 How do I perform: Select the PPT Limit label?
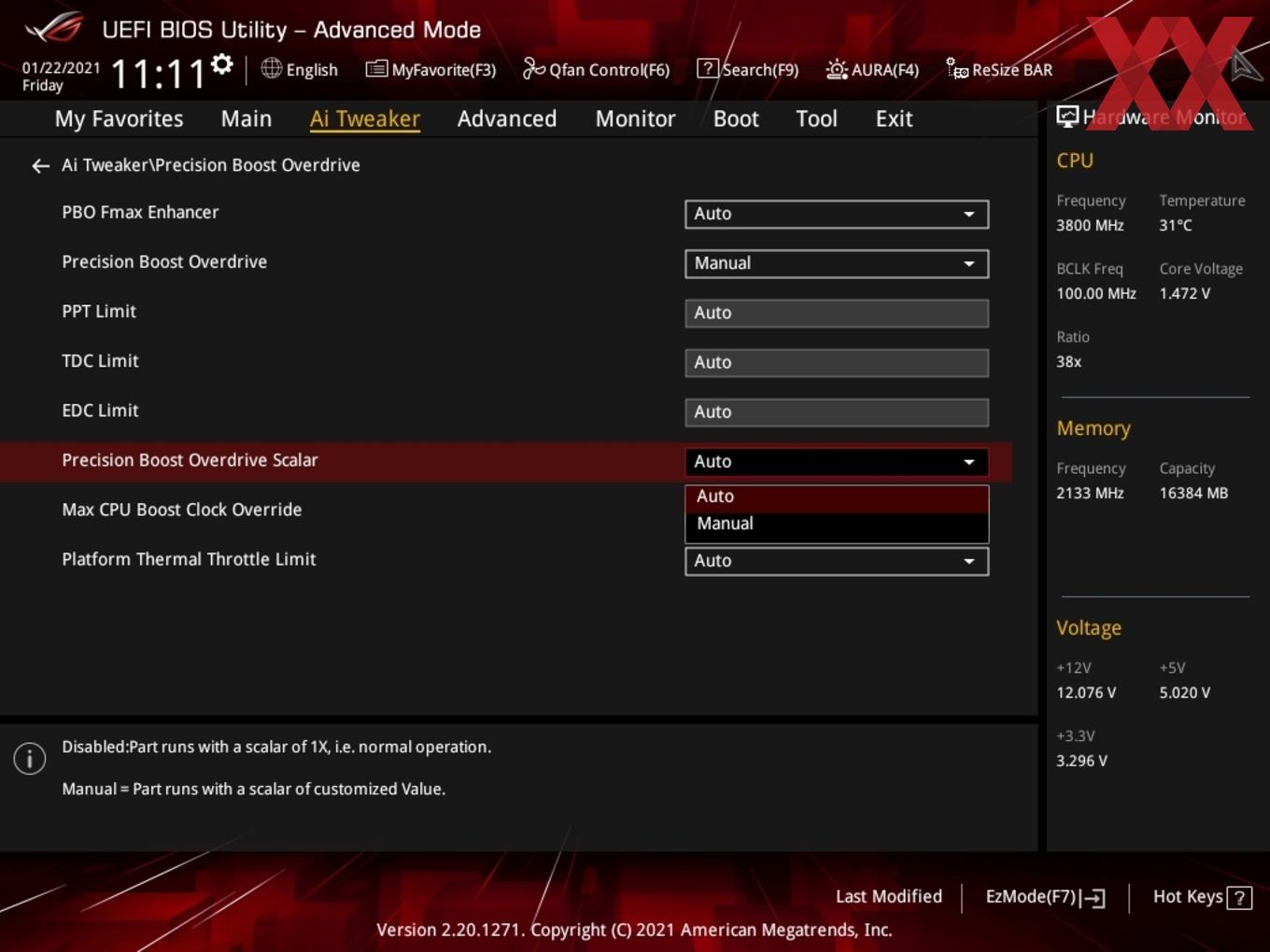(x=99, y=312)
